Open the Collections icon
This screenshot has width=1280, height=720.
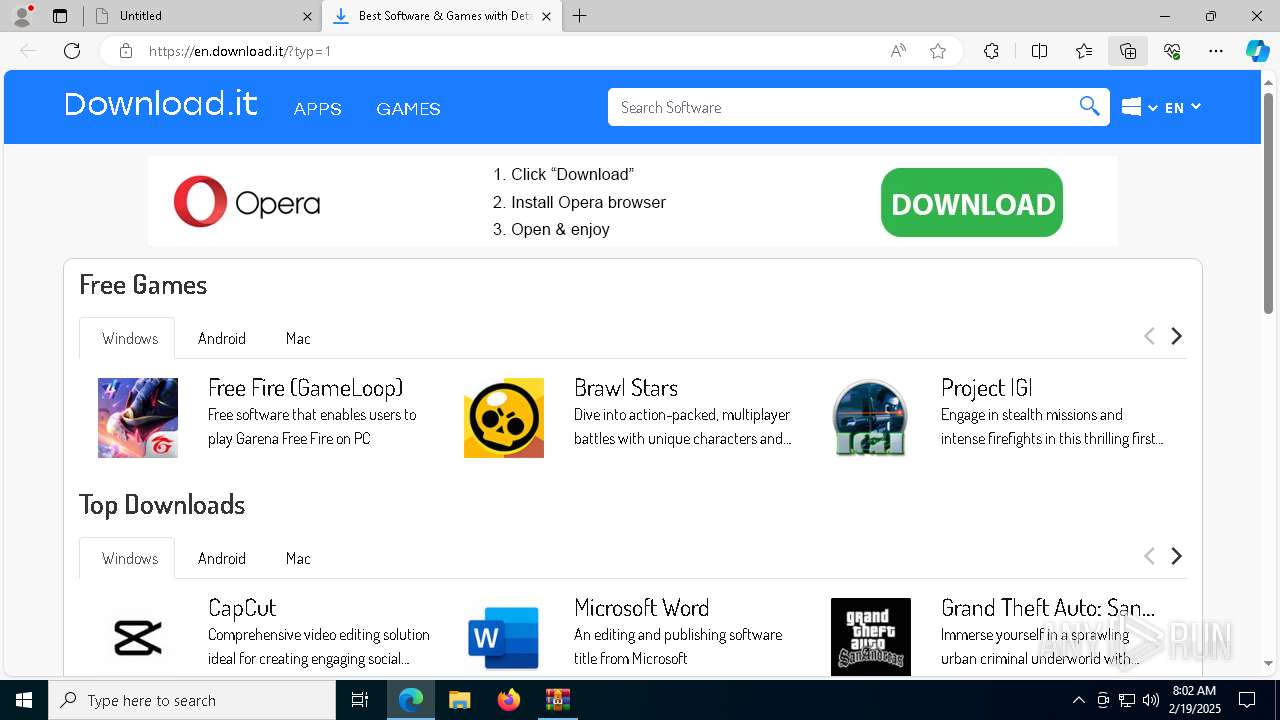[x=1128, y=51]
